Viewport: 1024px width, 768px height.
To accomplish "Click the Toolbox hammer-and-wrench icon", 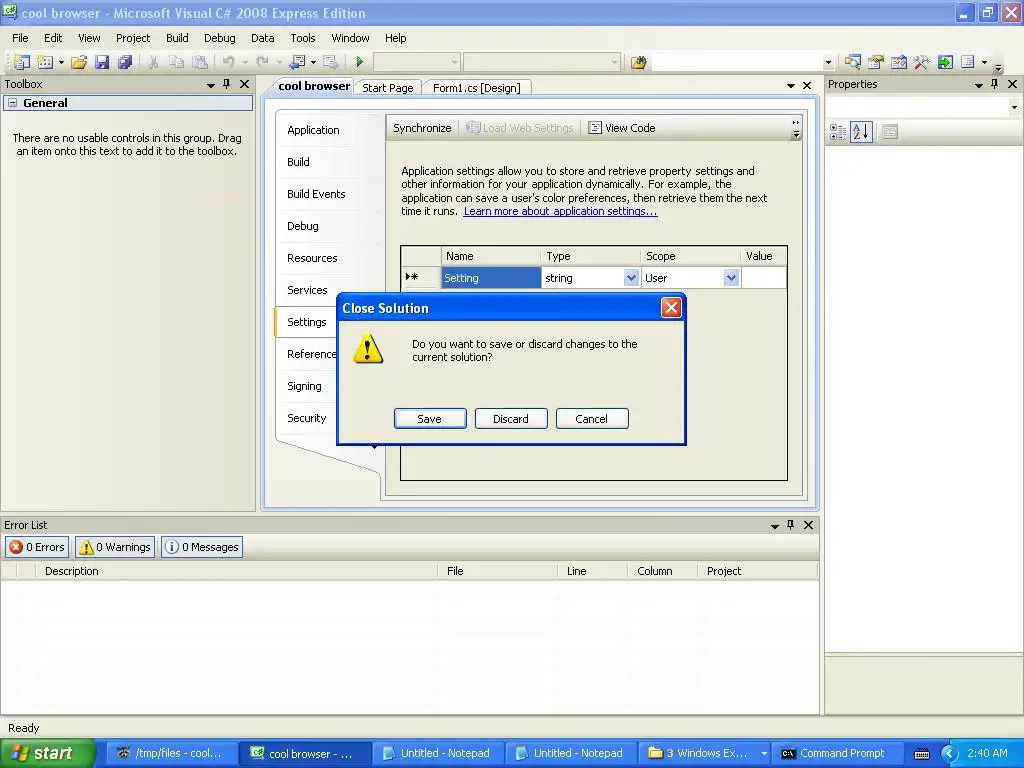I will tap(921, 62).
